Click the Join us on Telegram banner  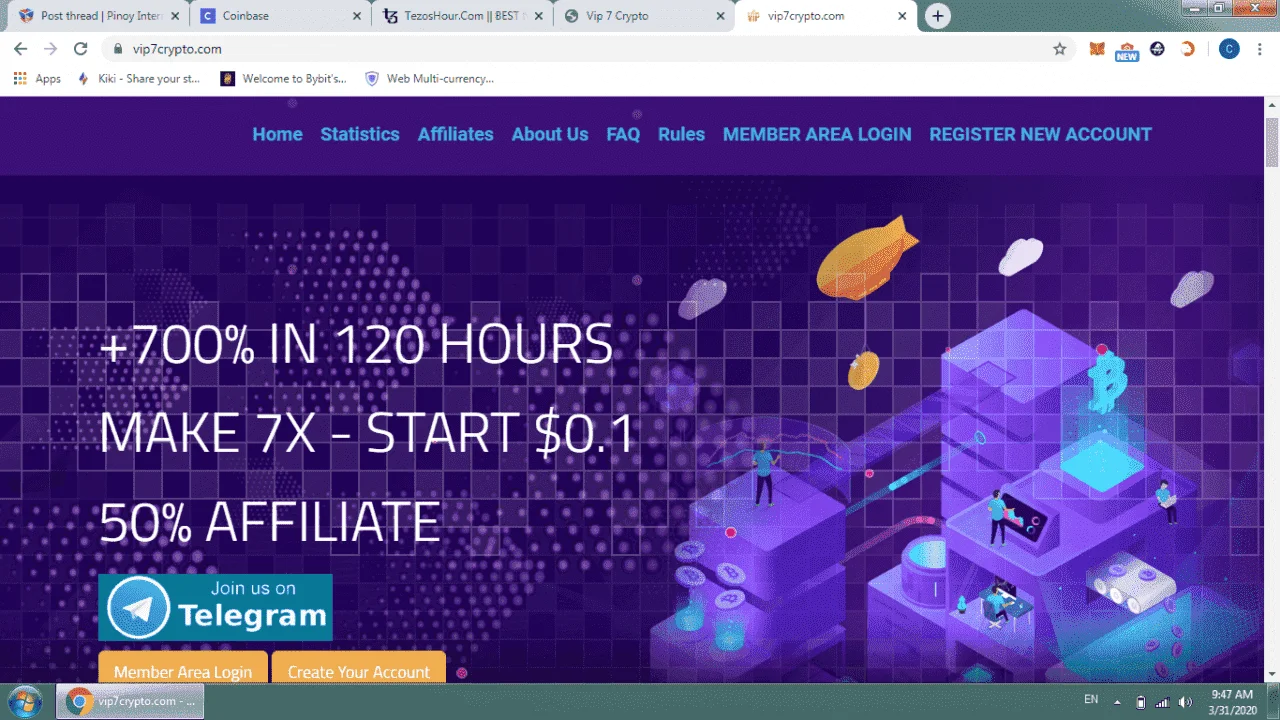(215, 607)
